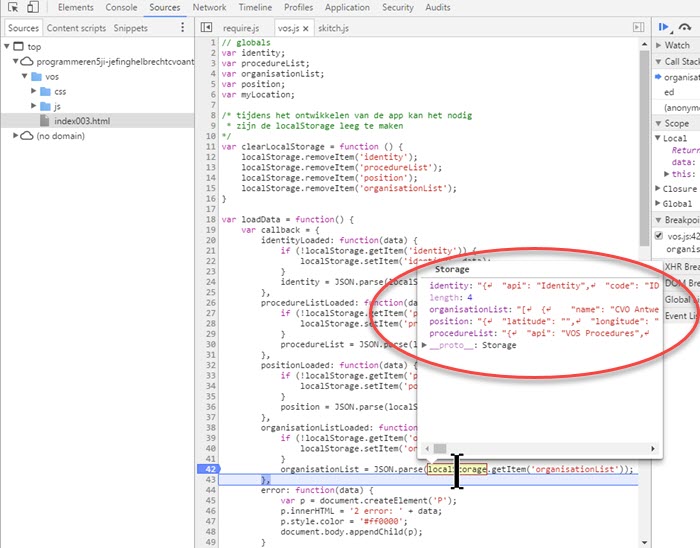This screenshot has width=700, height=548.
Task: Select the (anonymous) call stack frame
Action: pyautogui.click(x=681, y=108)
